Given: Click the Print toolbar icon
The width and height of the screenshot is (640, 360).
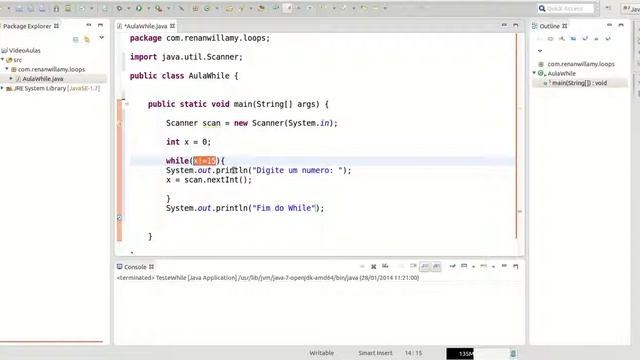Looking at the screenshot, I should click(x=42, y=8).
